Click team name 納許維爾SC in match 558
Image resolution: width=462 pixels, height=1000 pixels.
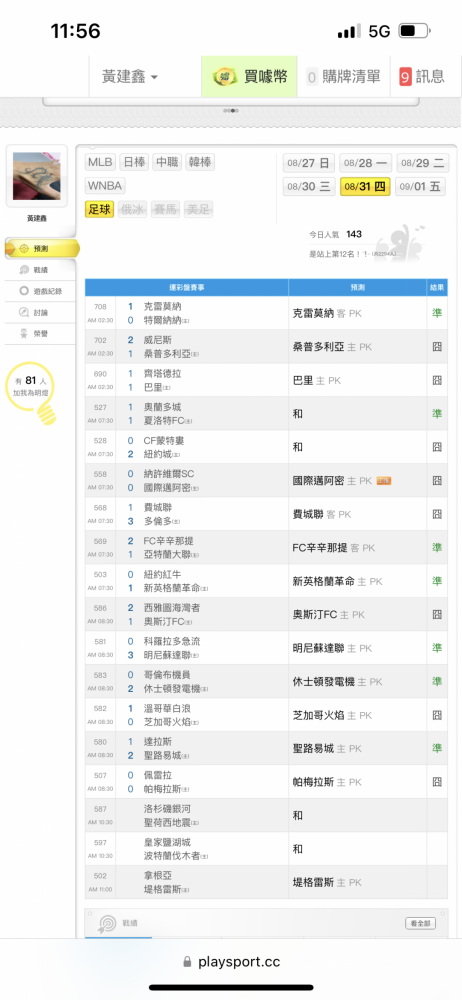pyautogui.click(x=168, y=474)
